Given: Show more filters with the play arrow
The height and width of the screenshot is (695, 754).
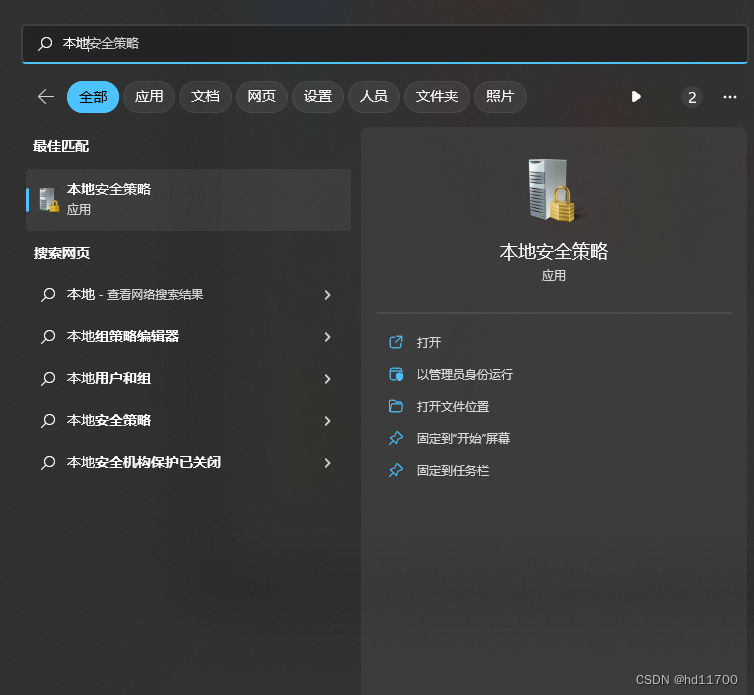Looking at the screenshot, I should [x=636, y=97].
